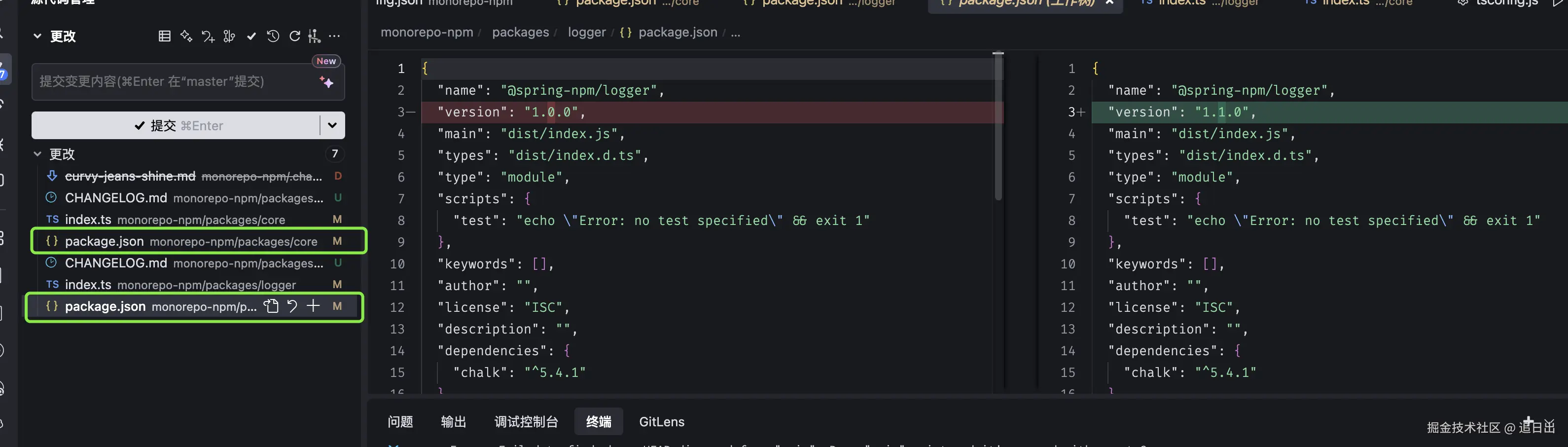
Task: Collapse the 更改 changes list showing 7
Action: coord(38,154)
